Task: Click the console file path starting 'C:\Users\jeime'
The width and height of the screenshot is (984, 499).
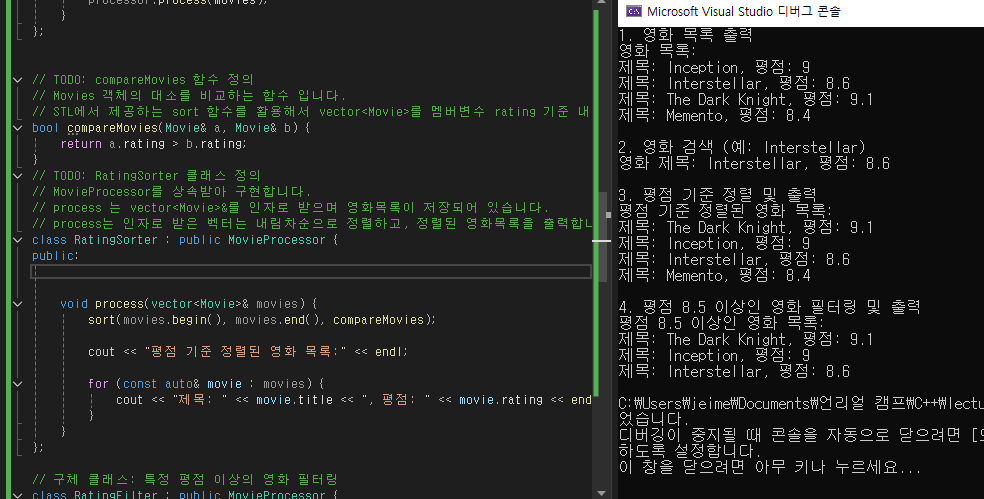Action: (801, 404)
